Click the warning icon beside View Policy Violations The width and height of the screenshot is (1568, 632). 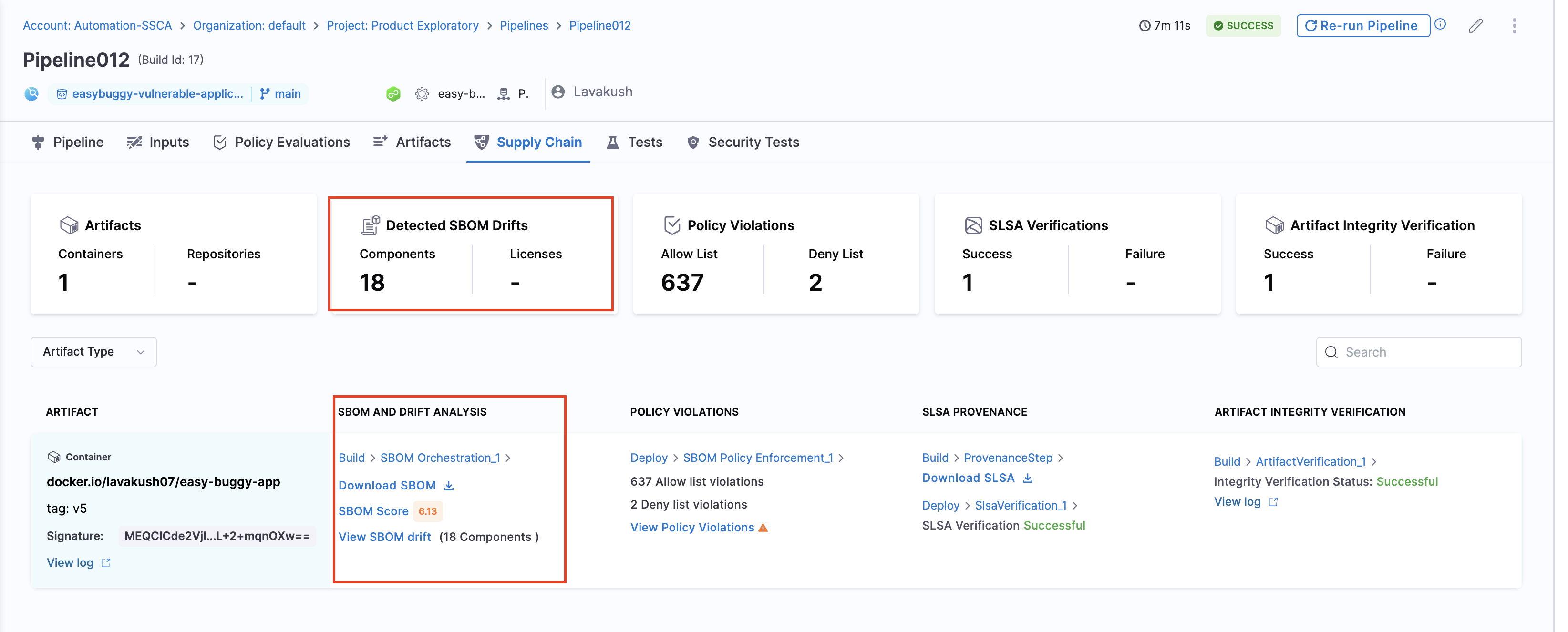click(763, 528)
